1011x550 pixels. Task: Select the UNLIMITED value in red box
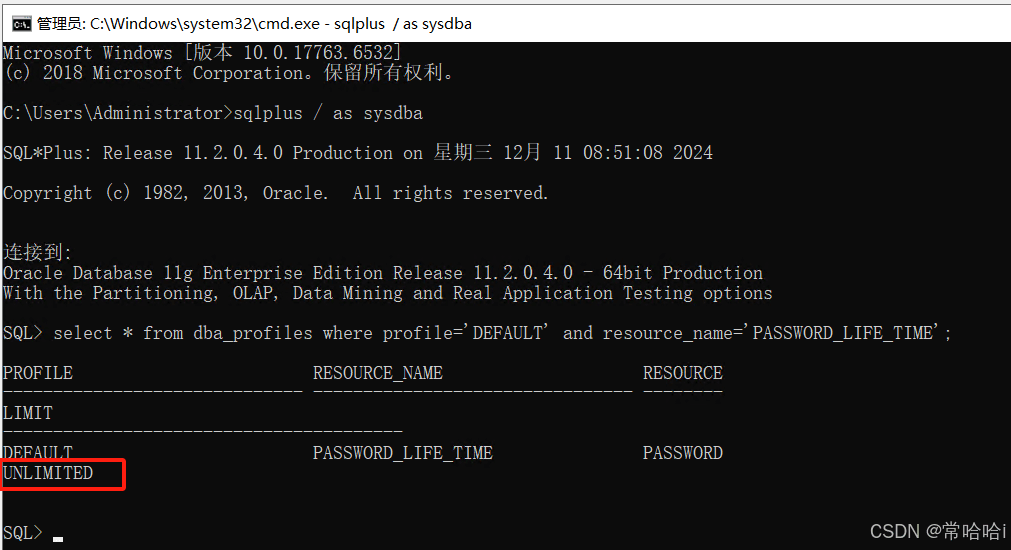48,473
